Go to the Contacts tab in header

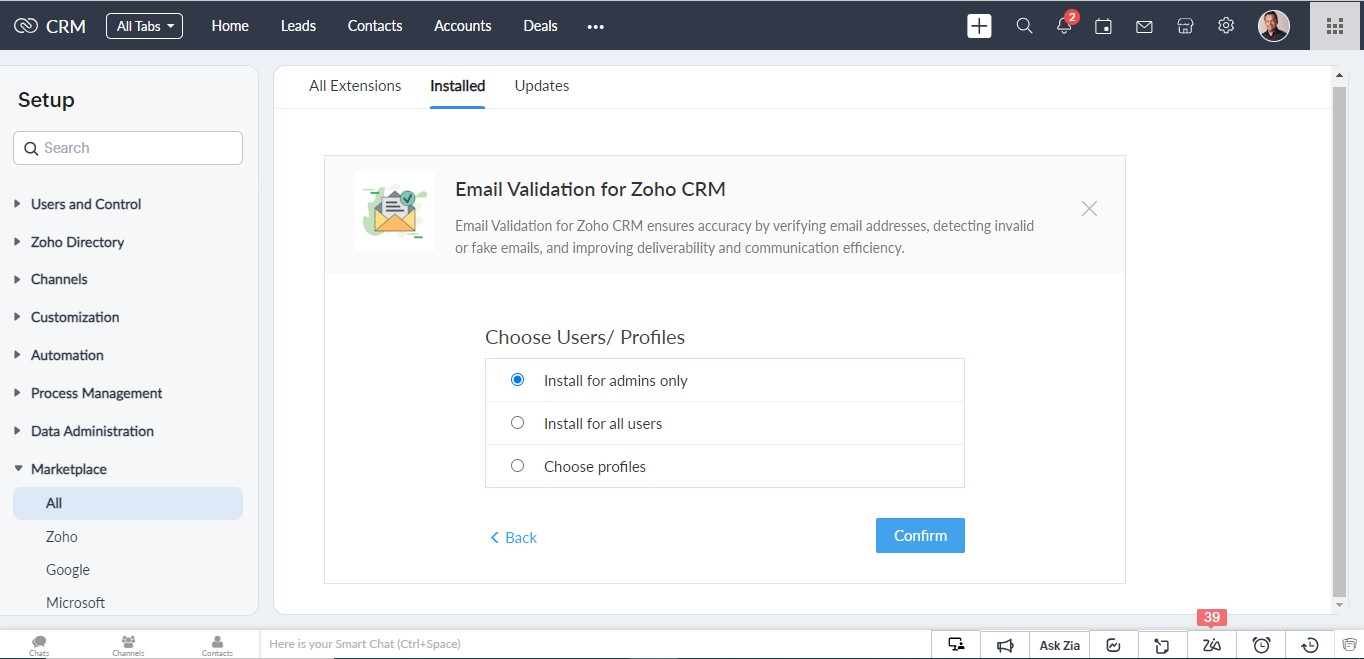375,26
